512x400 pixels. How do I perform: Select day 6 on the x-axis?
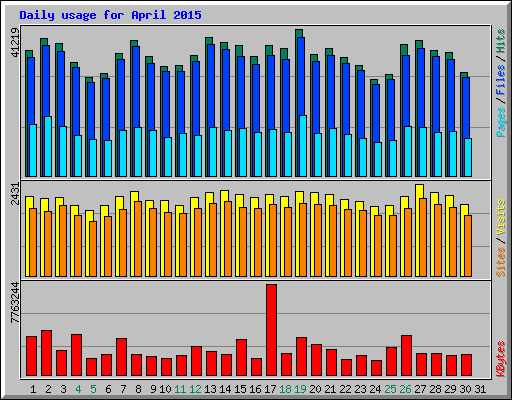coord(108,389)
